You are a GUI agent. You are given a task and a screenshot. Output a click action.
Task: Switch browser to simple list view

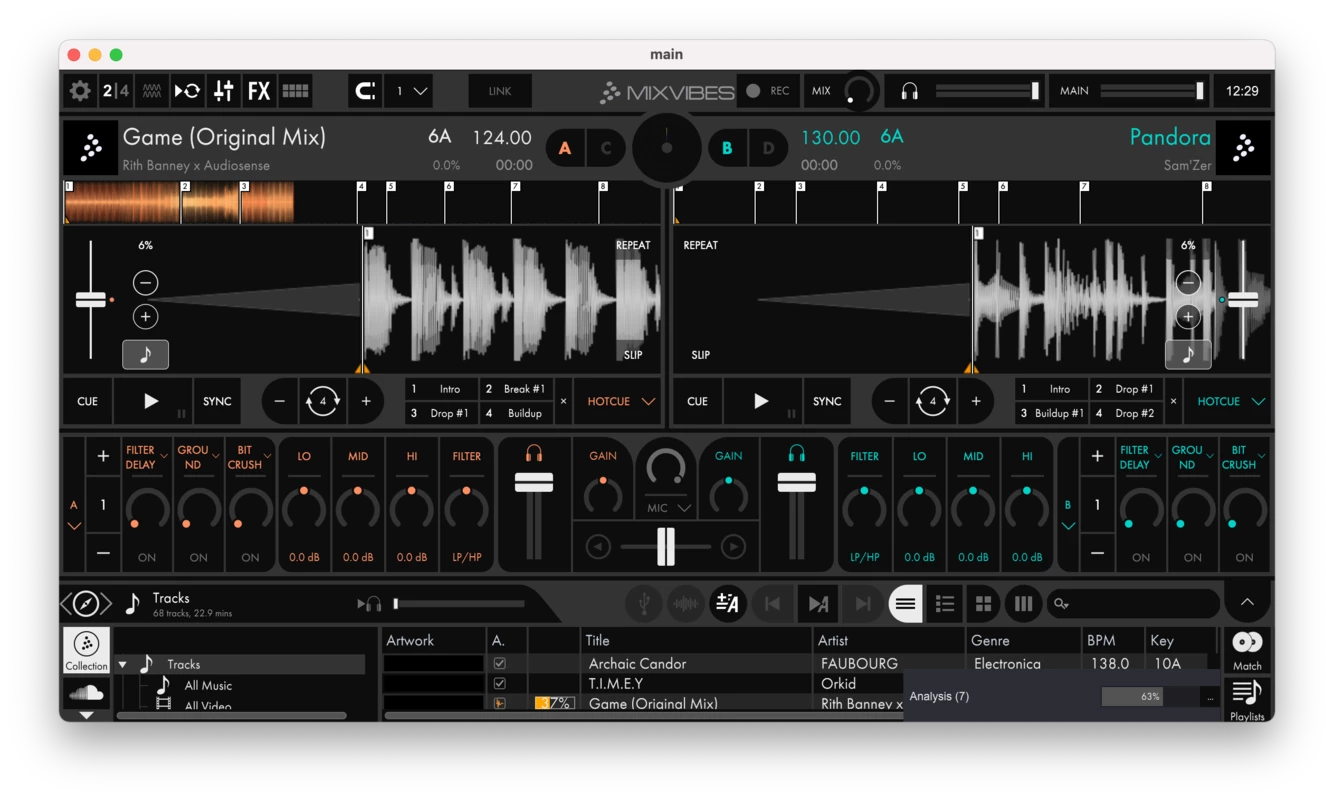[905, 604]
